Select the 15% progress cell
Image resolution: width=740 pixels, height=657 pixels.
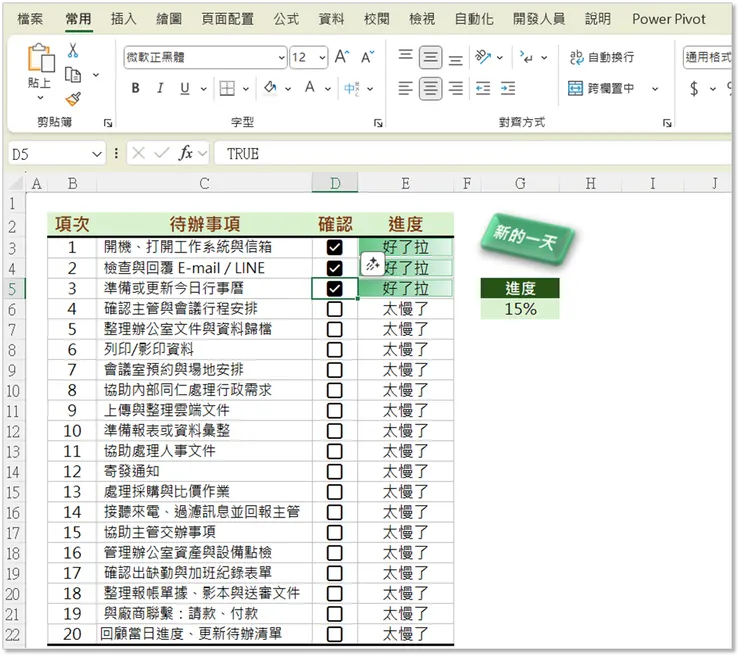(x=520, y=309)
